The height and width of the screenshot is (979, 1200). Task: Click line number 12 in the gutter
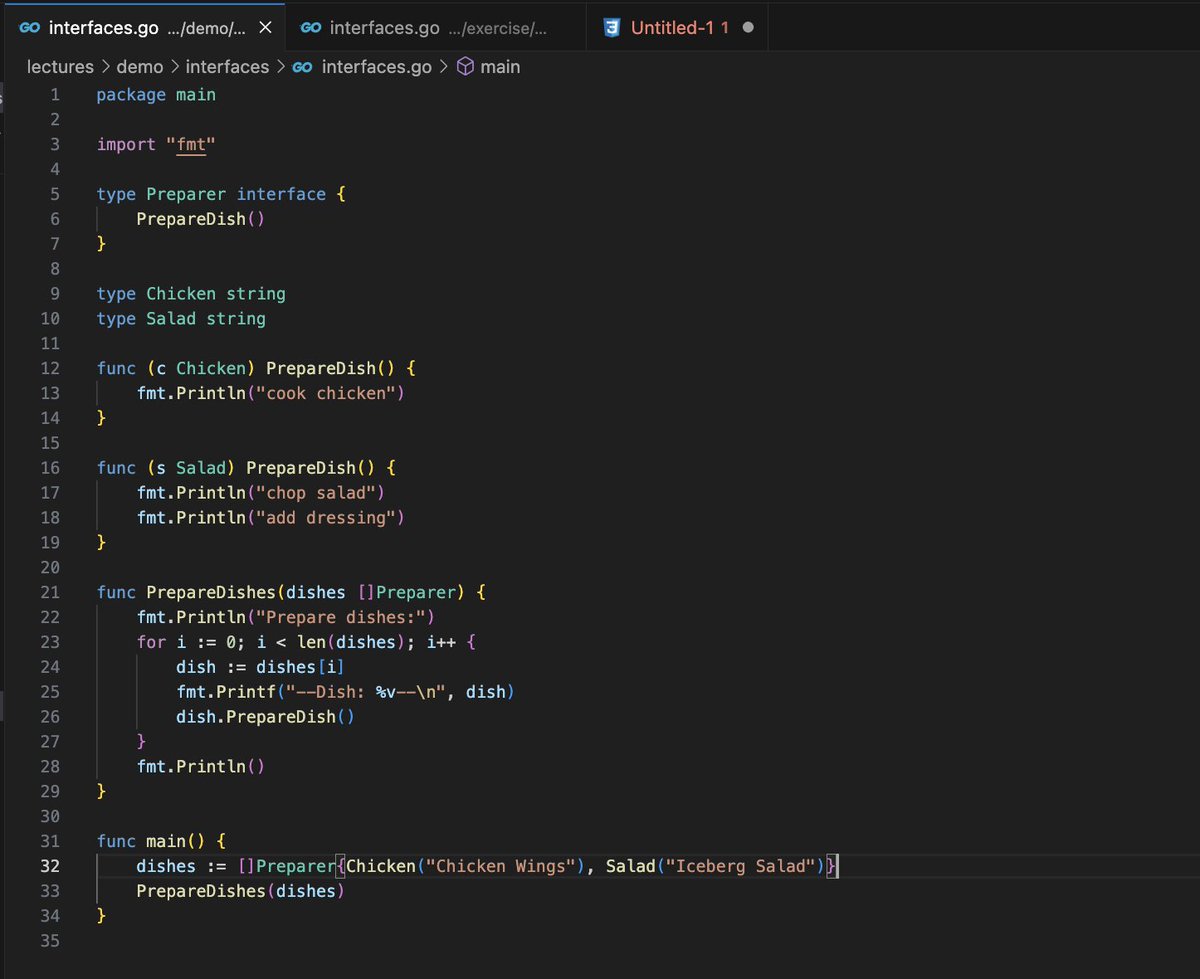click(50, 368)
